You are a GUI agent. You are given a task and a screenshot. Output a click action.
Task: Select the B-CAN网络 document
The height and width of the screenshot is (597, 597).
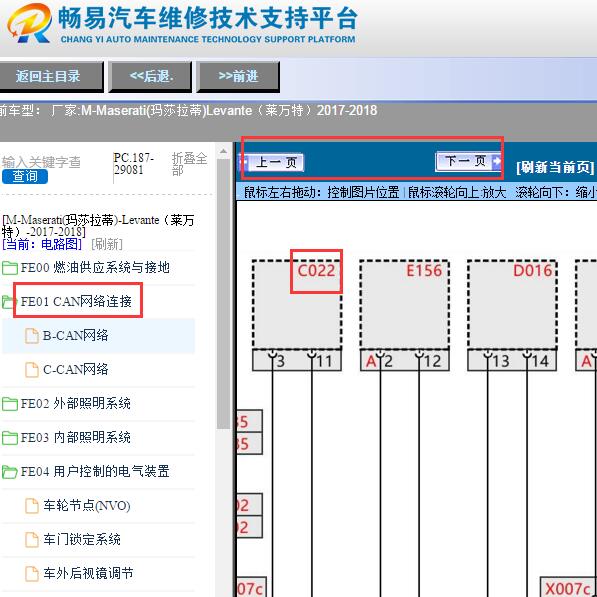point(75,335)
